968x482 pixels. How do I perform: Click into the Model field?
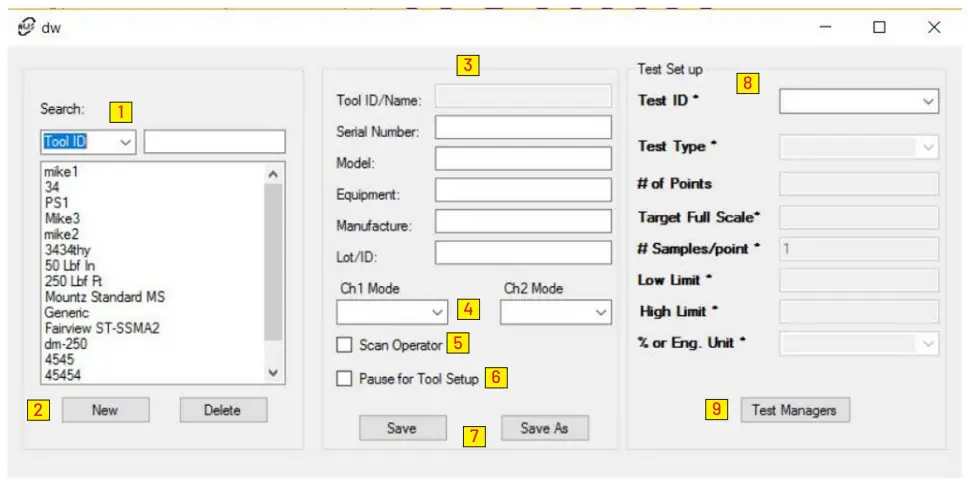click(x=523, y=159)
